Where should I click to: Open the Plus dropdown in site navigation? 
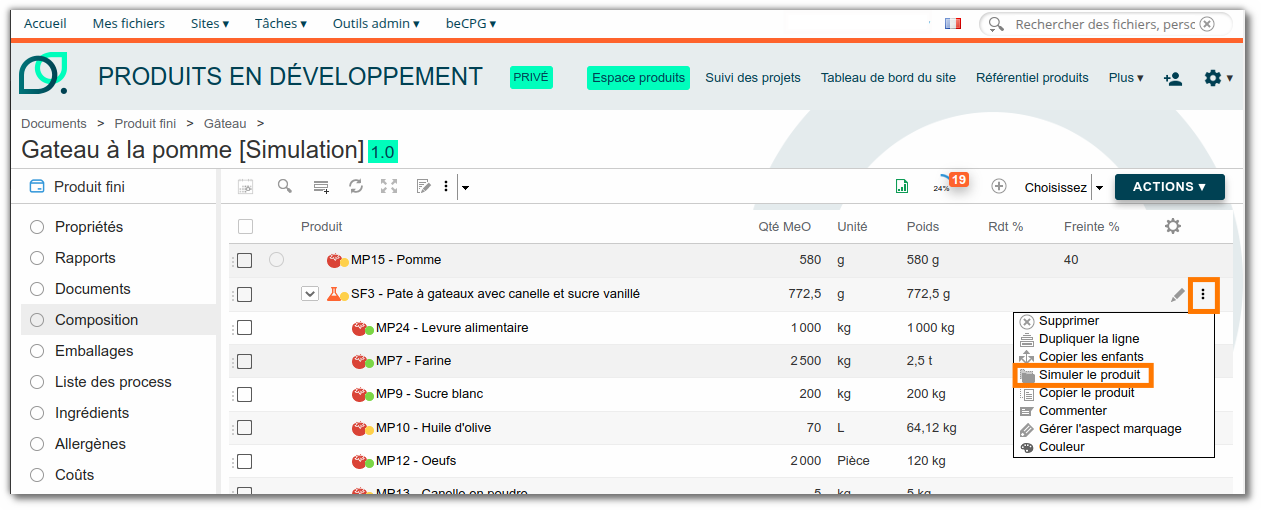tap(1126, 77)
